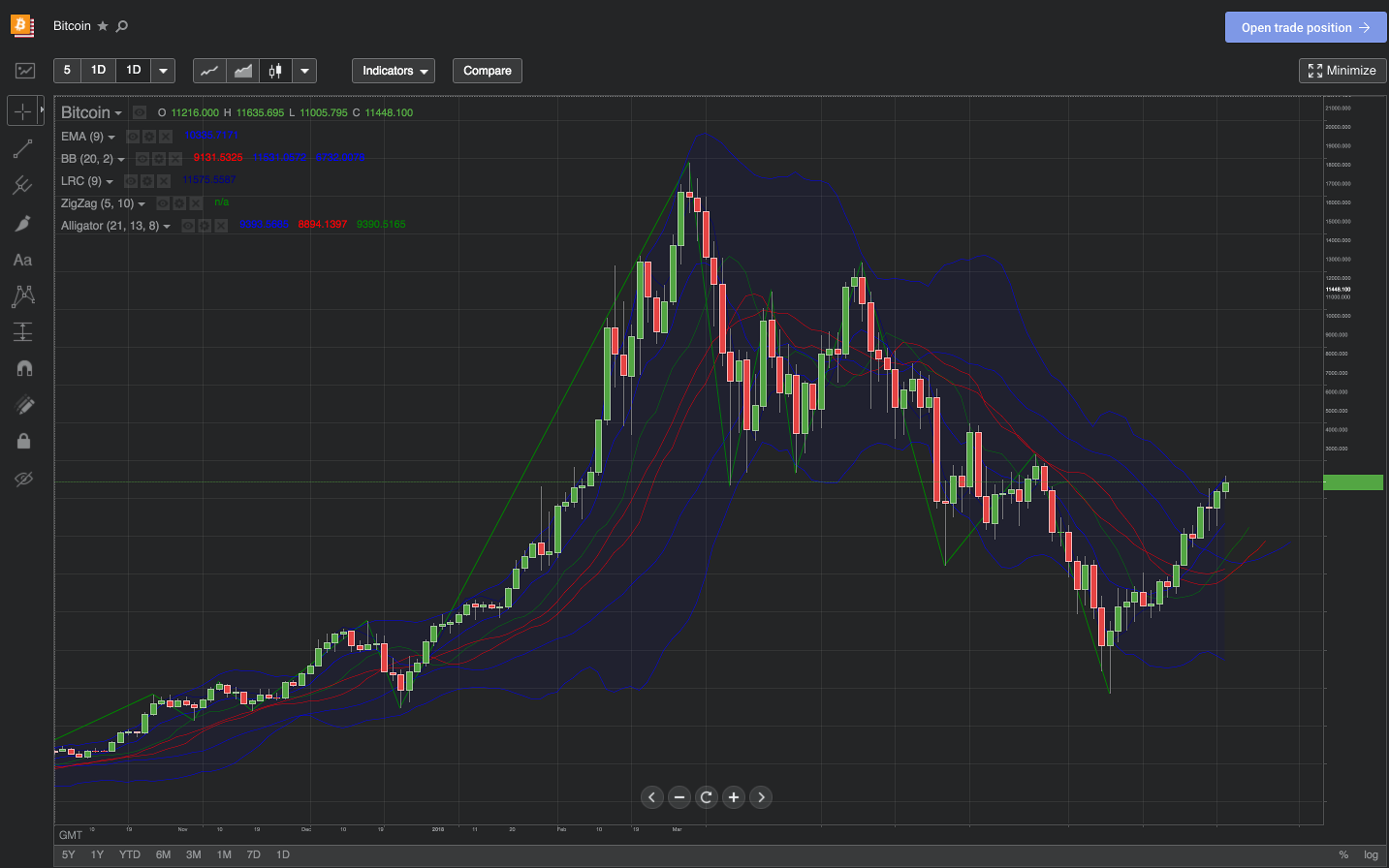Screen dimensions: 1389x868
Task: Toggle LRC (9) visibility eye
Action: 131,181
